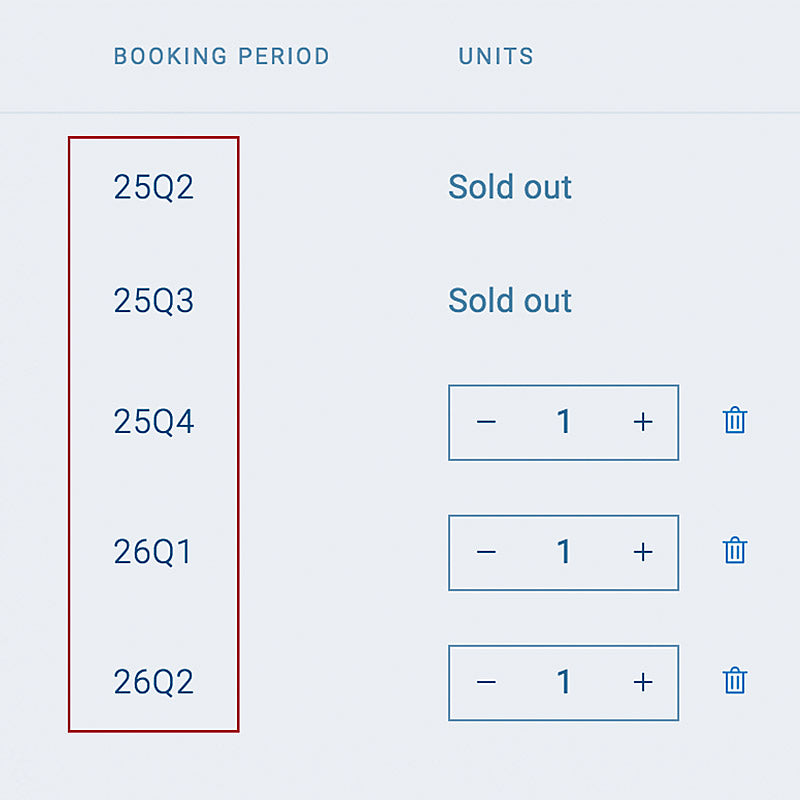
Task: Delete the 26Q2 booking row
Action: tap(735, 681)
